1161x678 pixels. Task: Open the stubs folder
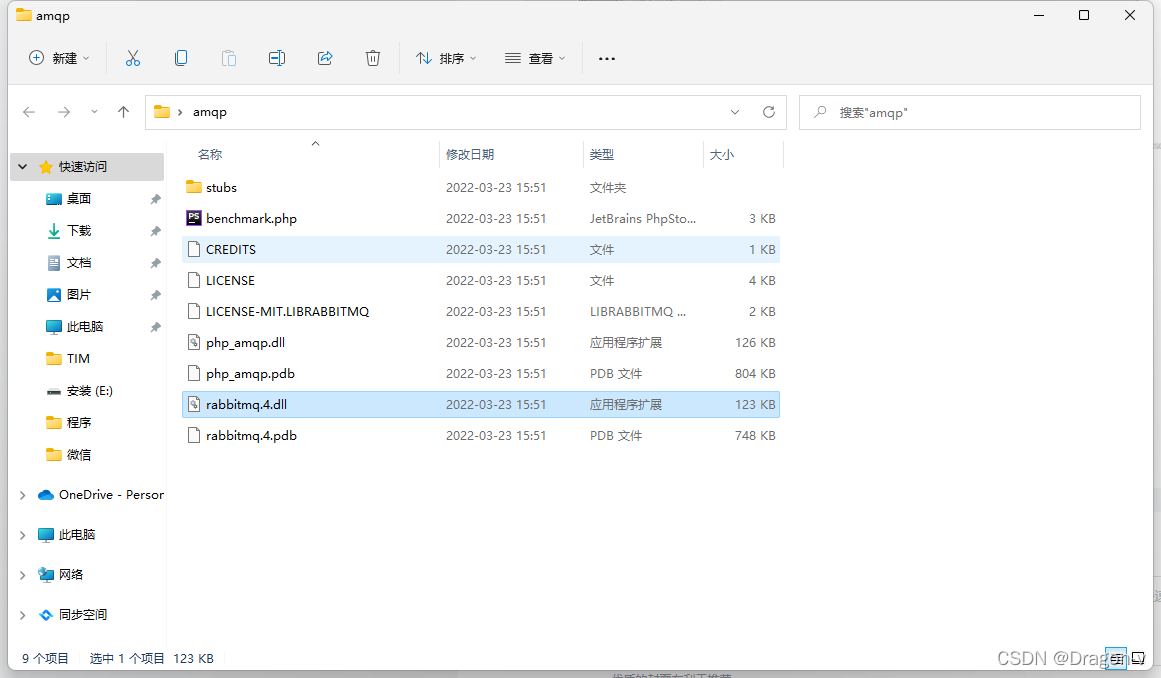[x=221, y=188]
